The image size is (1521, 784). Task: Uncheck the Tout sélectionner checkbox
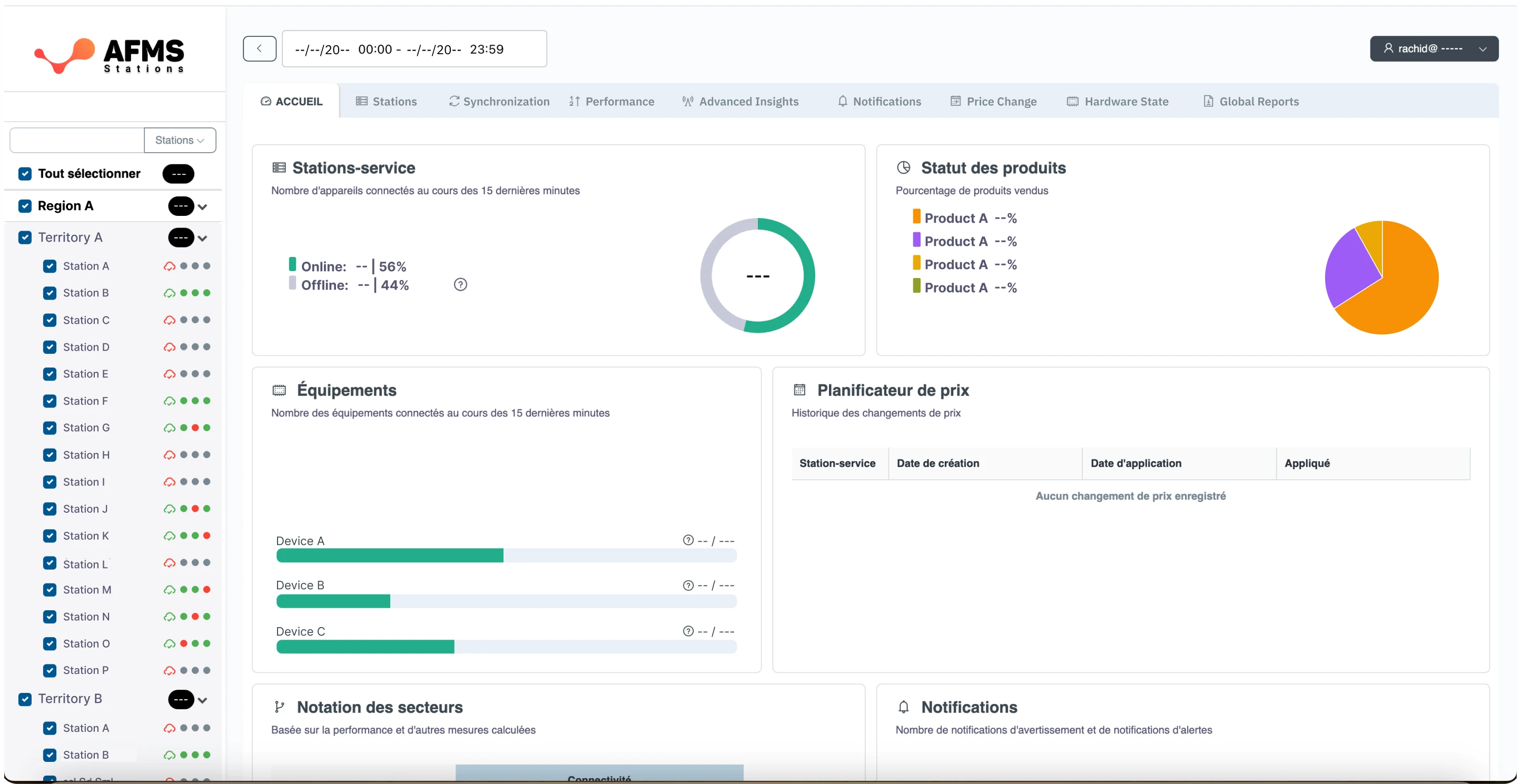point(25,174)
